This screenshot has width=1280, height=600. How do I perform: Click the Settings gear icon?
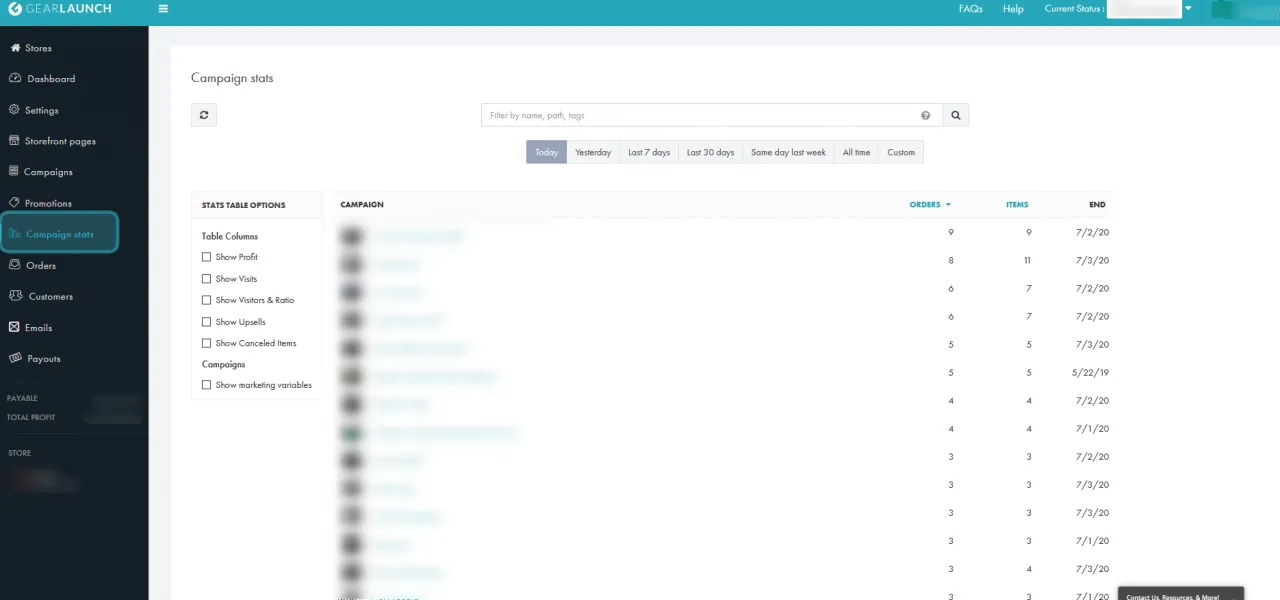(15, 110)
